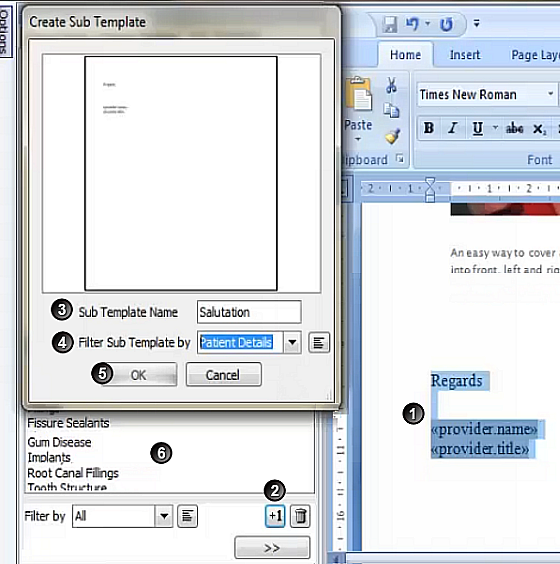560x564 pixels.
Task: Click the Cut scissors icon
Action: pyautogui.click(x=391, y=86)
